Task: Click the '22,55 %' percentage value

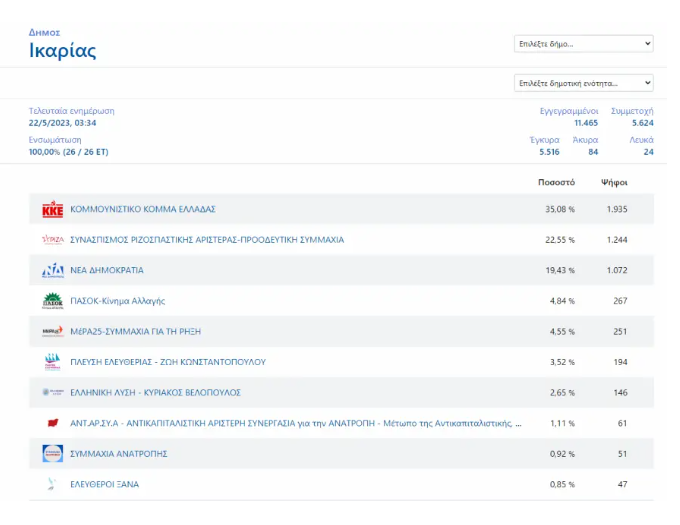Action: click(x=560, y=240)
